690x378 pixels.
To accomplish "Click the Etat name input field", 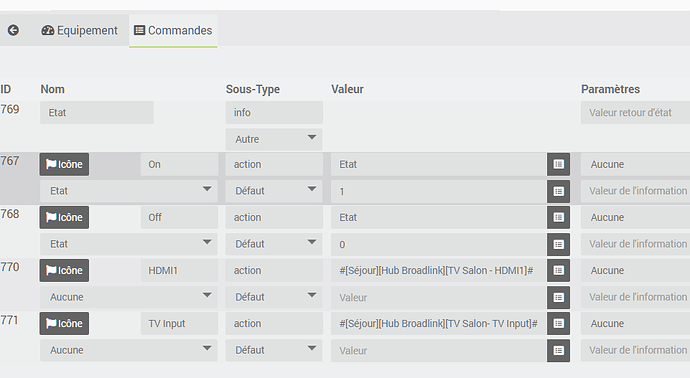I will [97, 113].
